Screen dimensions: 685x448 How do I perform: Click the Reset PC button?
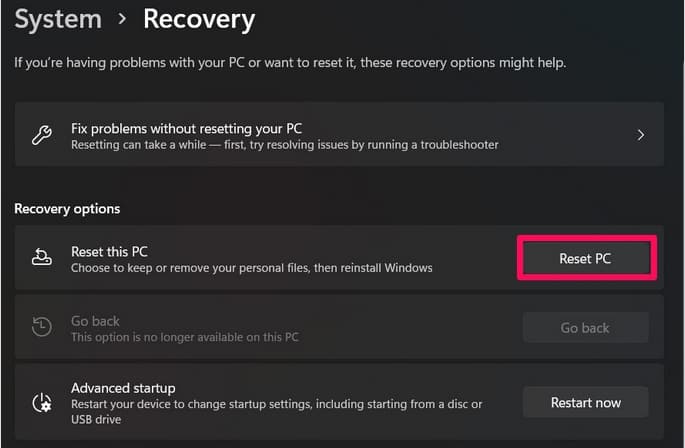[x=585, y=258]
